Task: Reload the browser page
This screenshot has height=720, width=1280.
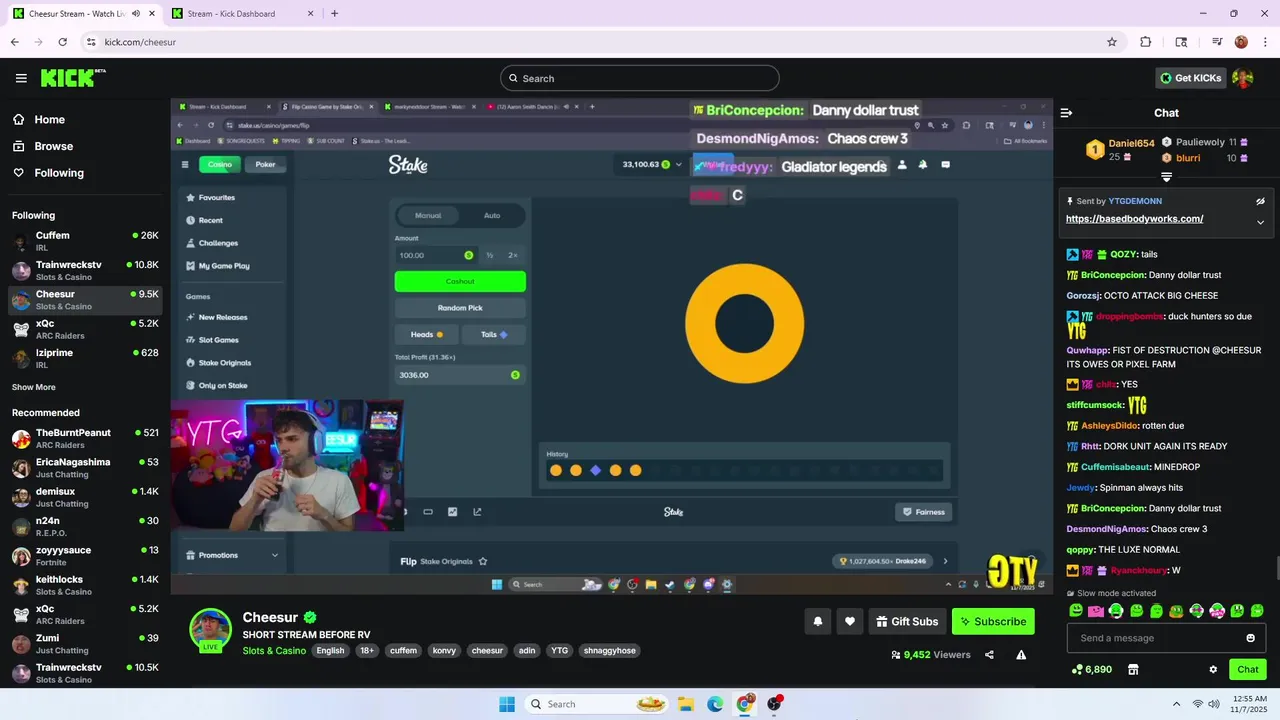Action: [x=62, y=42]
